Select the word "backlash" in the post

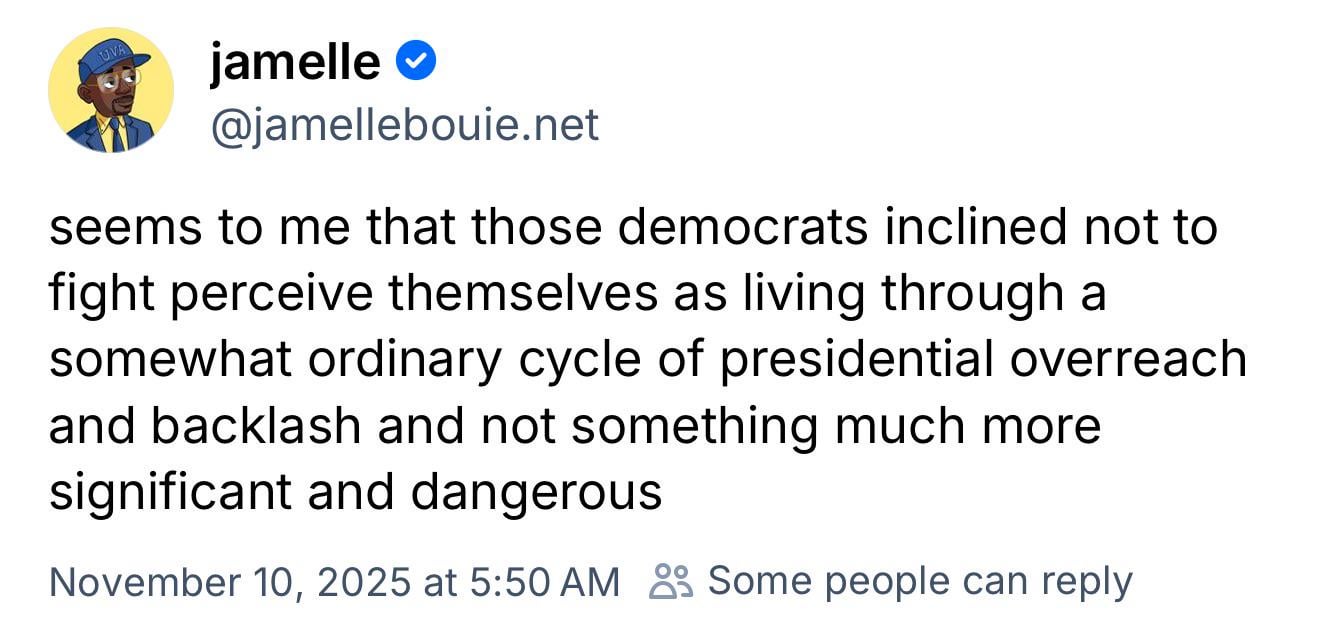tap(256, 426)
